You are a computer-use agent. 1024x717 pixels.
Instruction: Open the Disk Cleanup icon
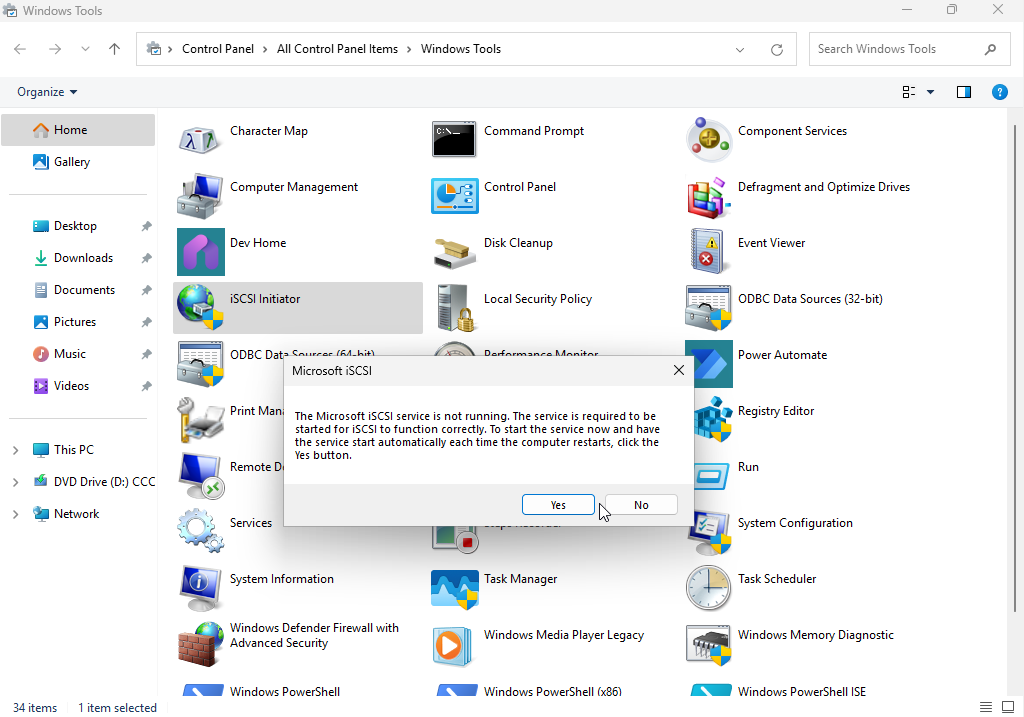[454, 251]
